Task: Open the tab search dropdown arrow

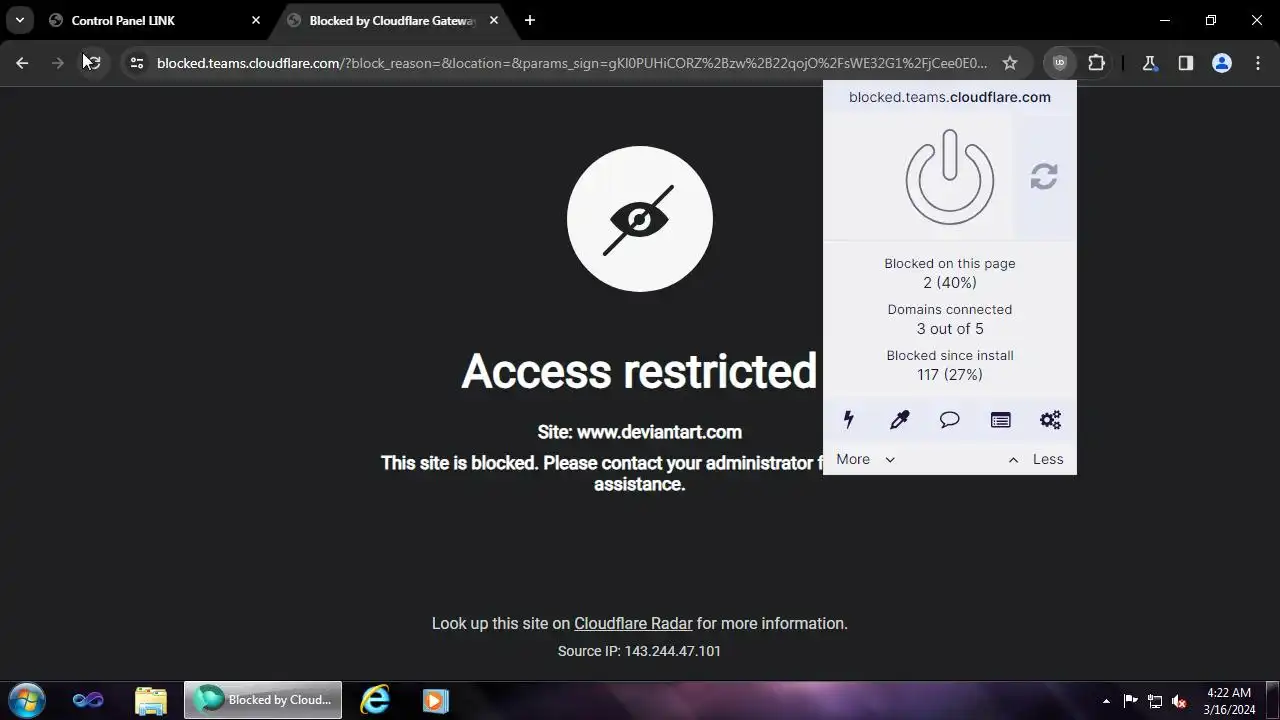Action: coord(20,20)
